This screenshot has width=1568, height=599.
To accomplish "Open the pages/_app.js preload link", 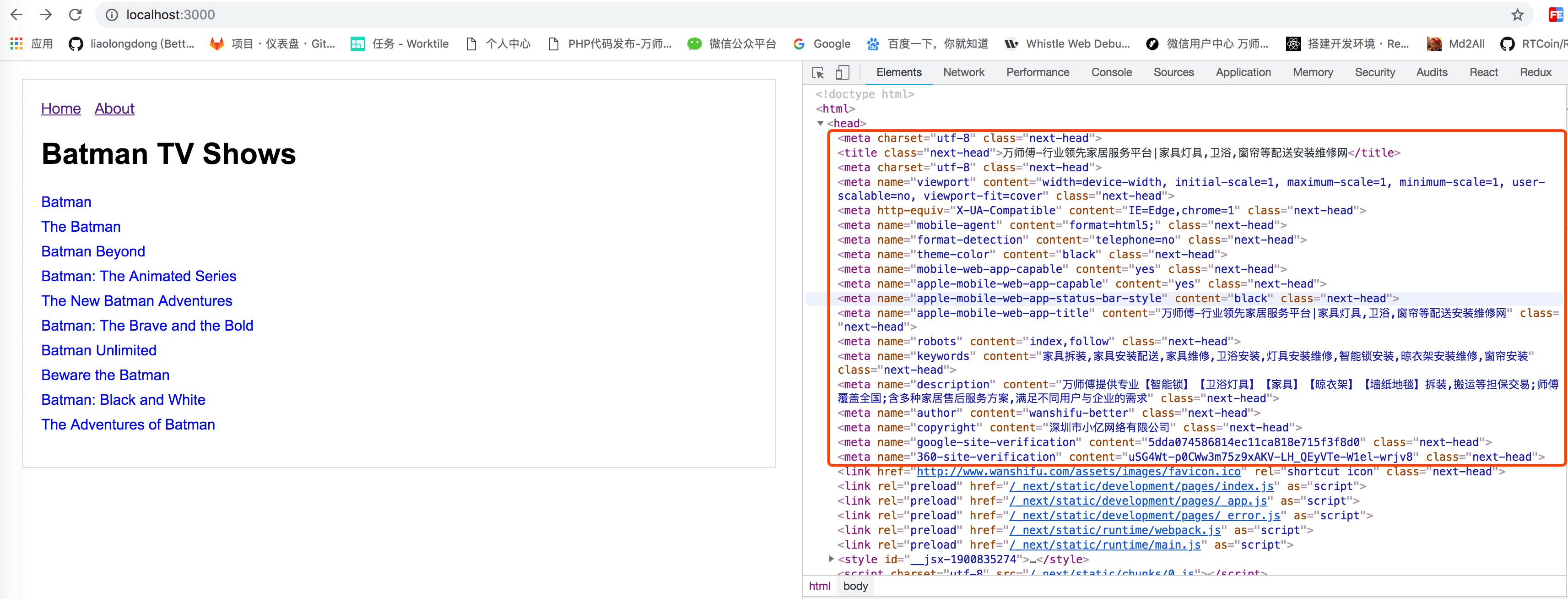I will [x=1138, y=501].
